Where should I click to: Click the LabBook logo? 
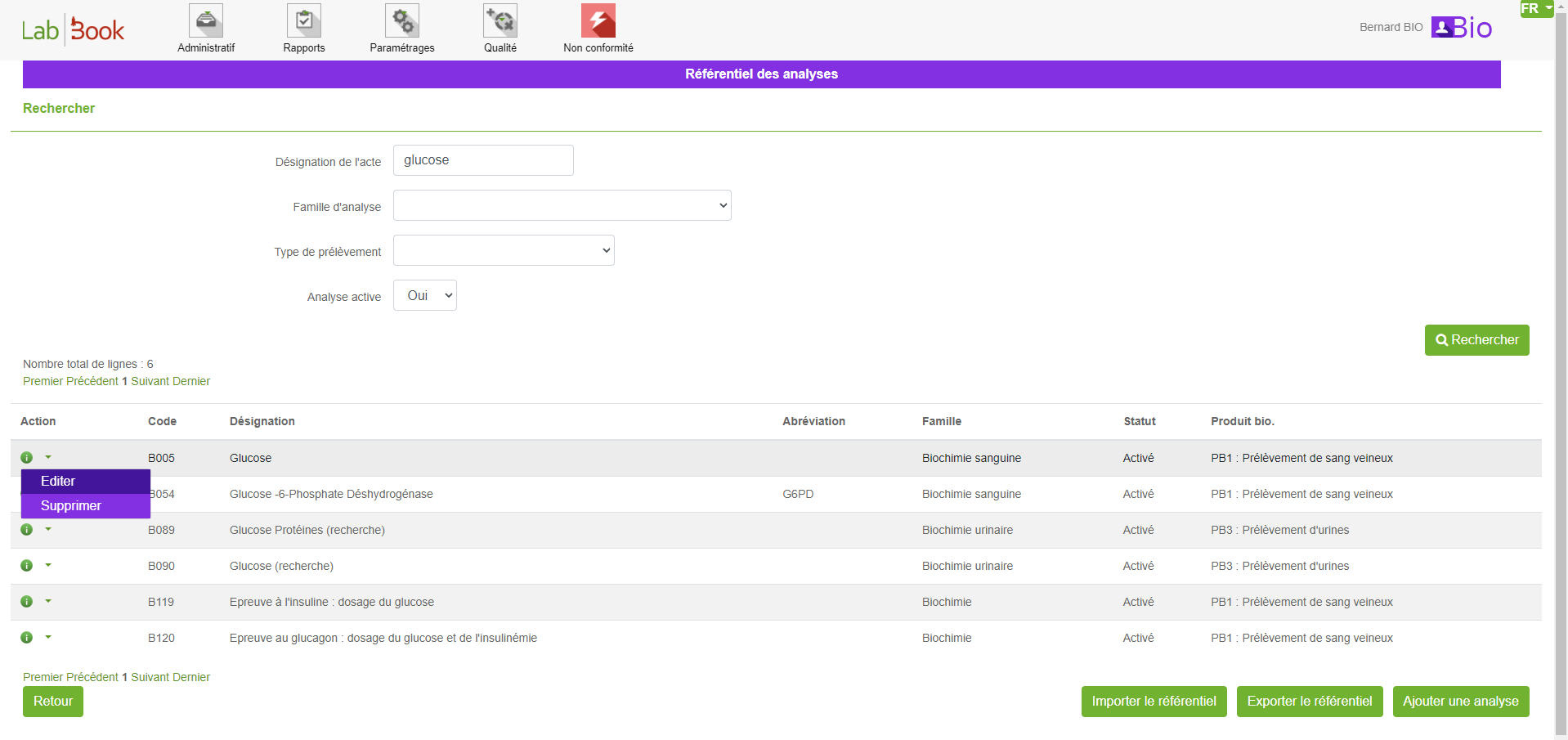[x=73, y=30]
